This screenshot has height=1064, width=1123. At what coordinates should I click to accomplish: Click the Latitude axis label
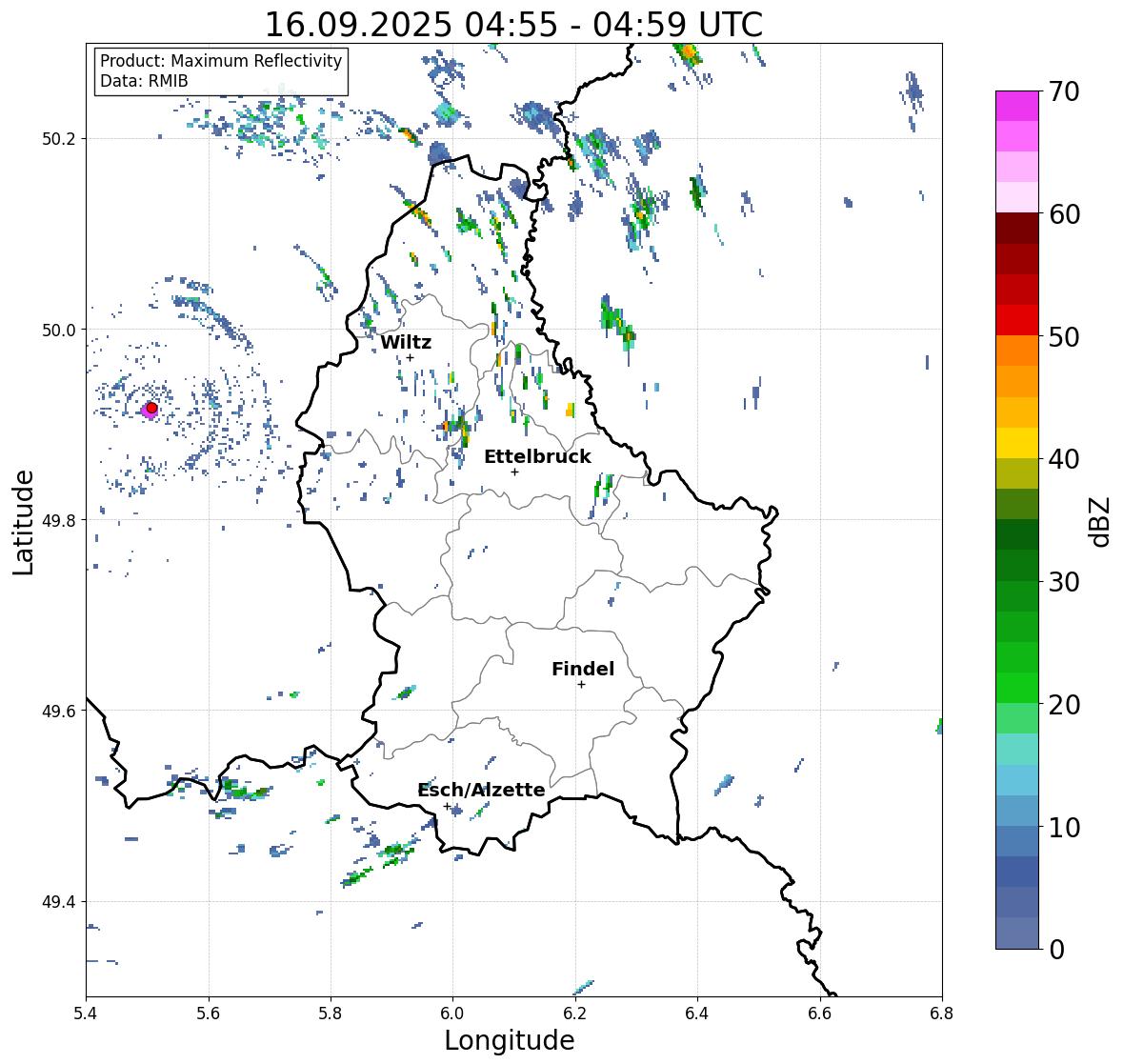[x=24, y=522]
